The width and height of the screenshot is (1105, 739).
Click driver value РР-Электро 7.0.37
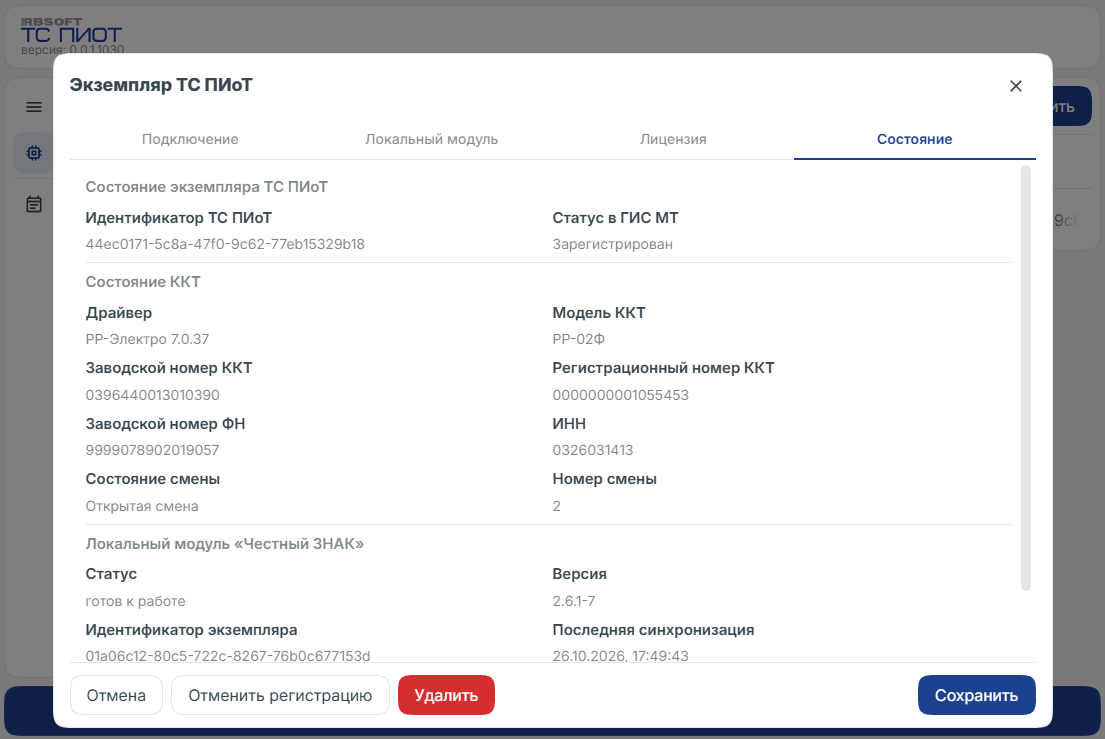[147, 339]
